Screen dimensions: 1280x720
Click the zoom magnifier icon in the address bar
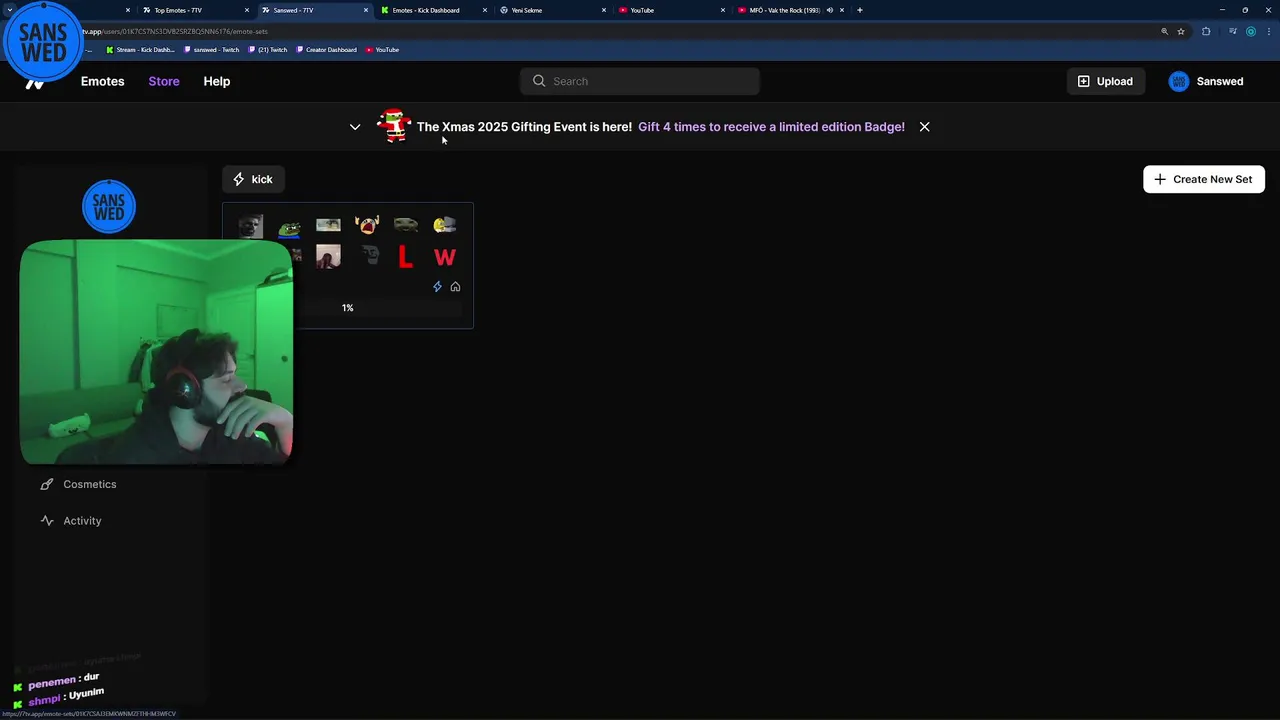coord(1164,31)
